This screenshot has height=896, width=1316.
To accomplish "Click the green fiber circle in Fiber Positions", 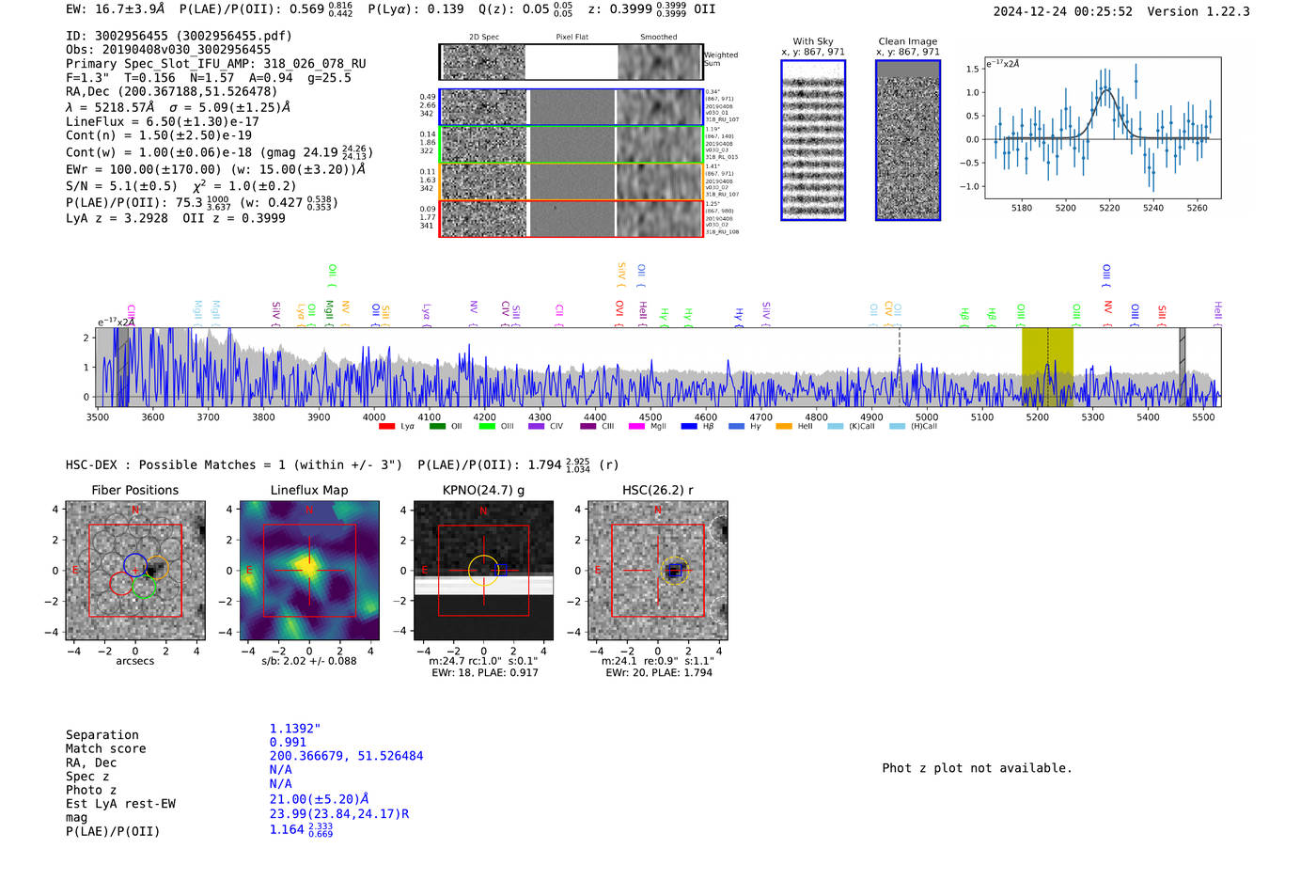I will (143, 588).
